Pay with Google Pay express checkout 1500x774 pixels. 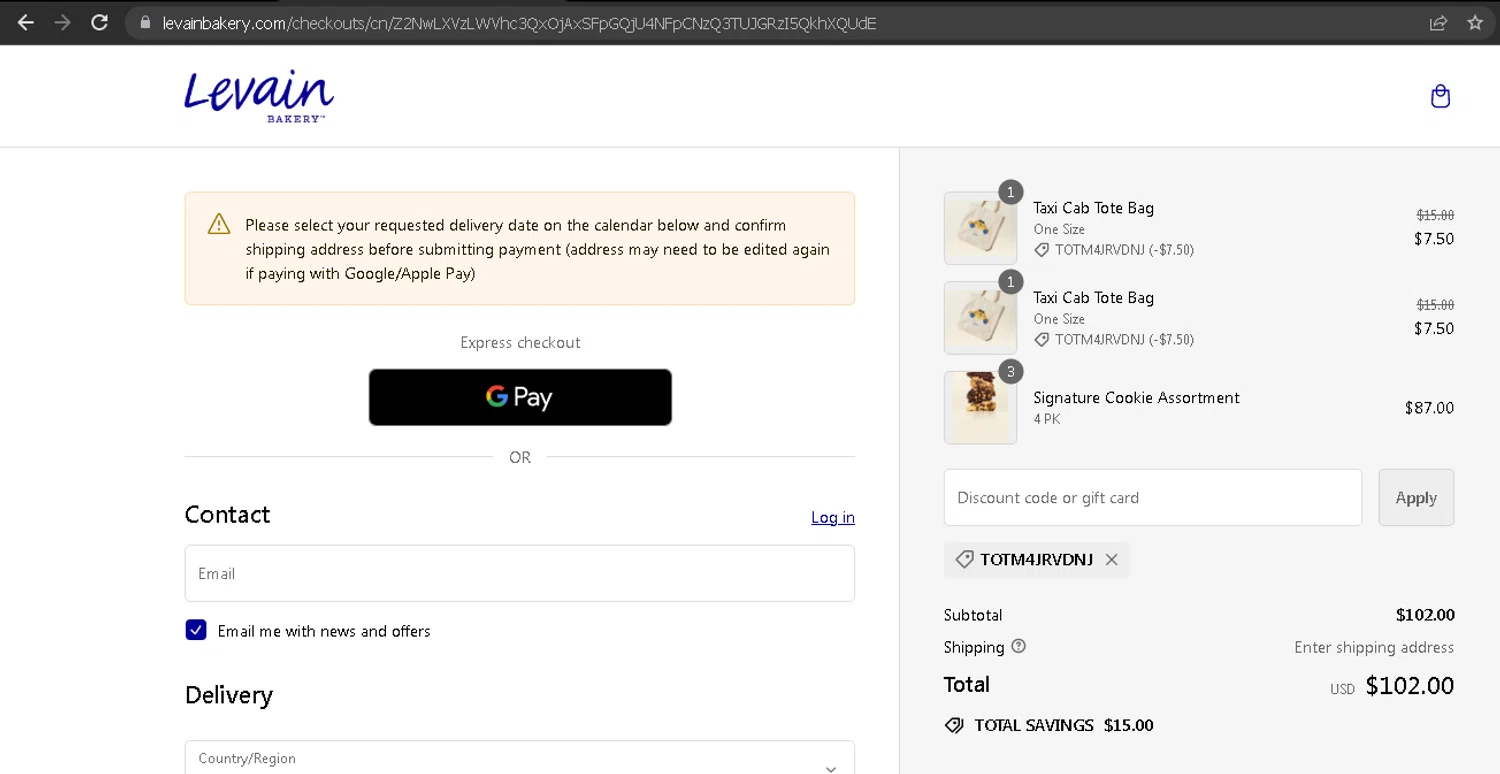click(x=520, y=397)
